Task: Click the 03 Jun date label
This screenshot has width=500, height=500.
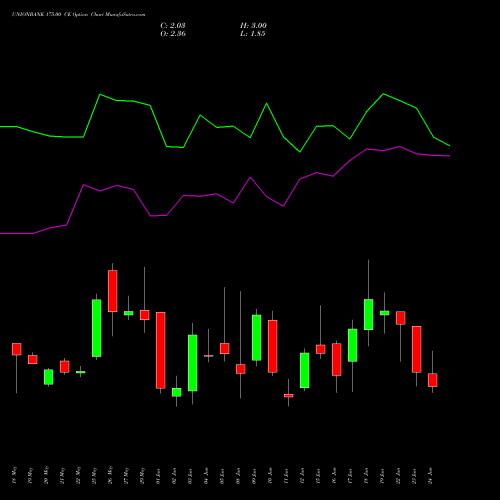Action: coord(190,476)
